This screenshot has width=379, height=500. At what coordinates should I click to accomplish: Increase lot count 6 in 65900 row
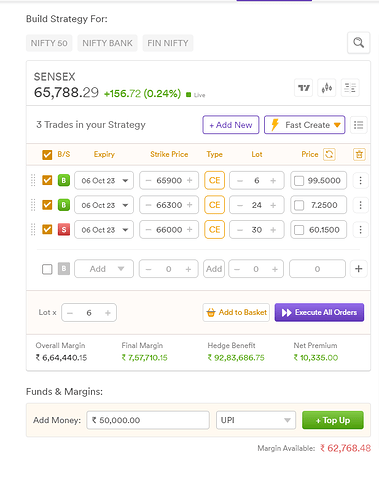(x=273, y=180)
